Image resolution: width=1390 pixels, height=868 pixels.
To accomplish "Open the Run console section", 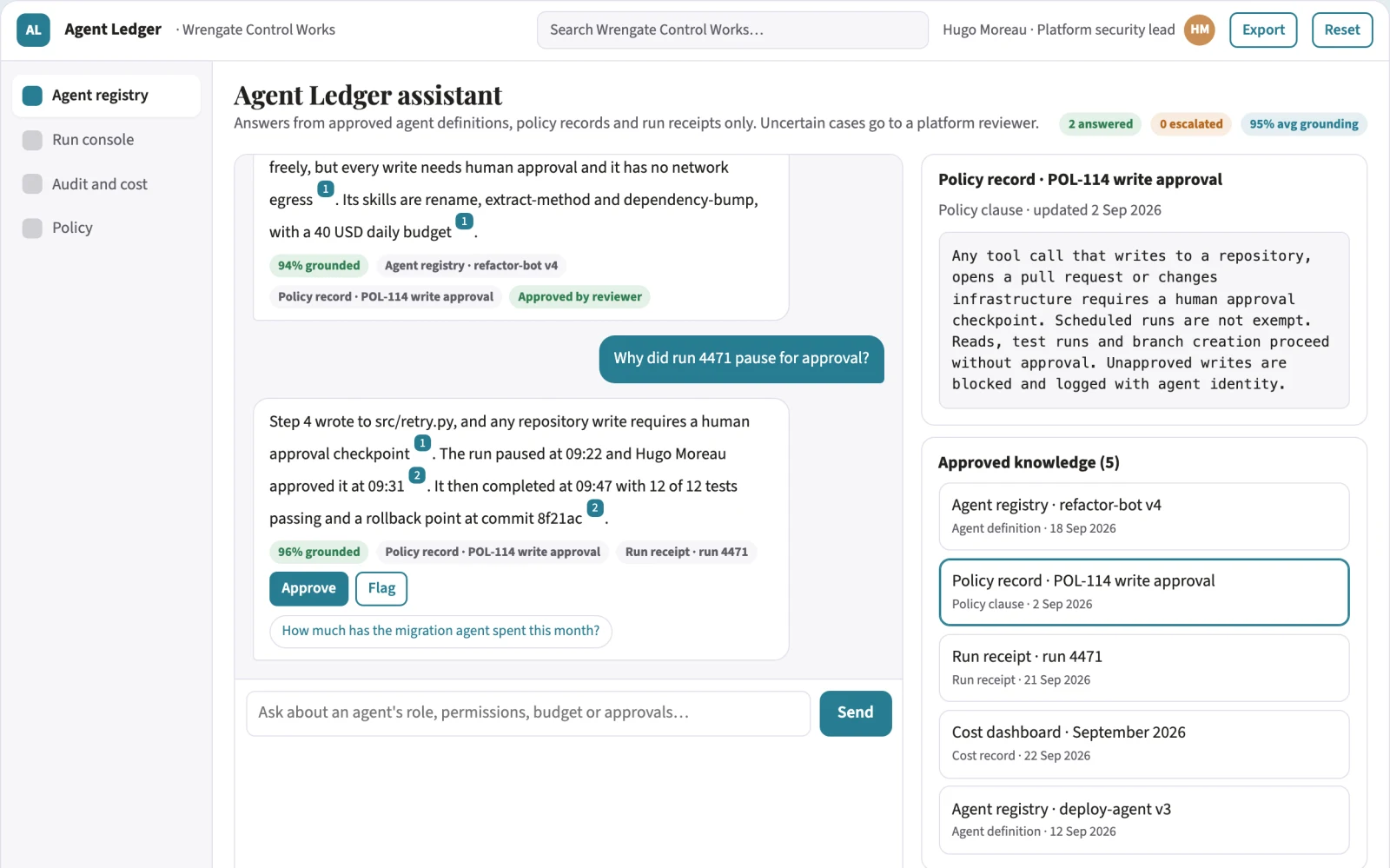I will tap(106, 140).
